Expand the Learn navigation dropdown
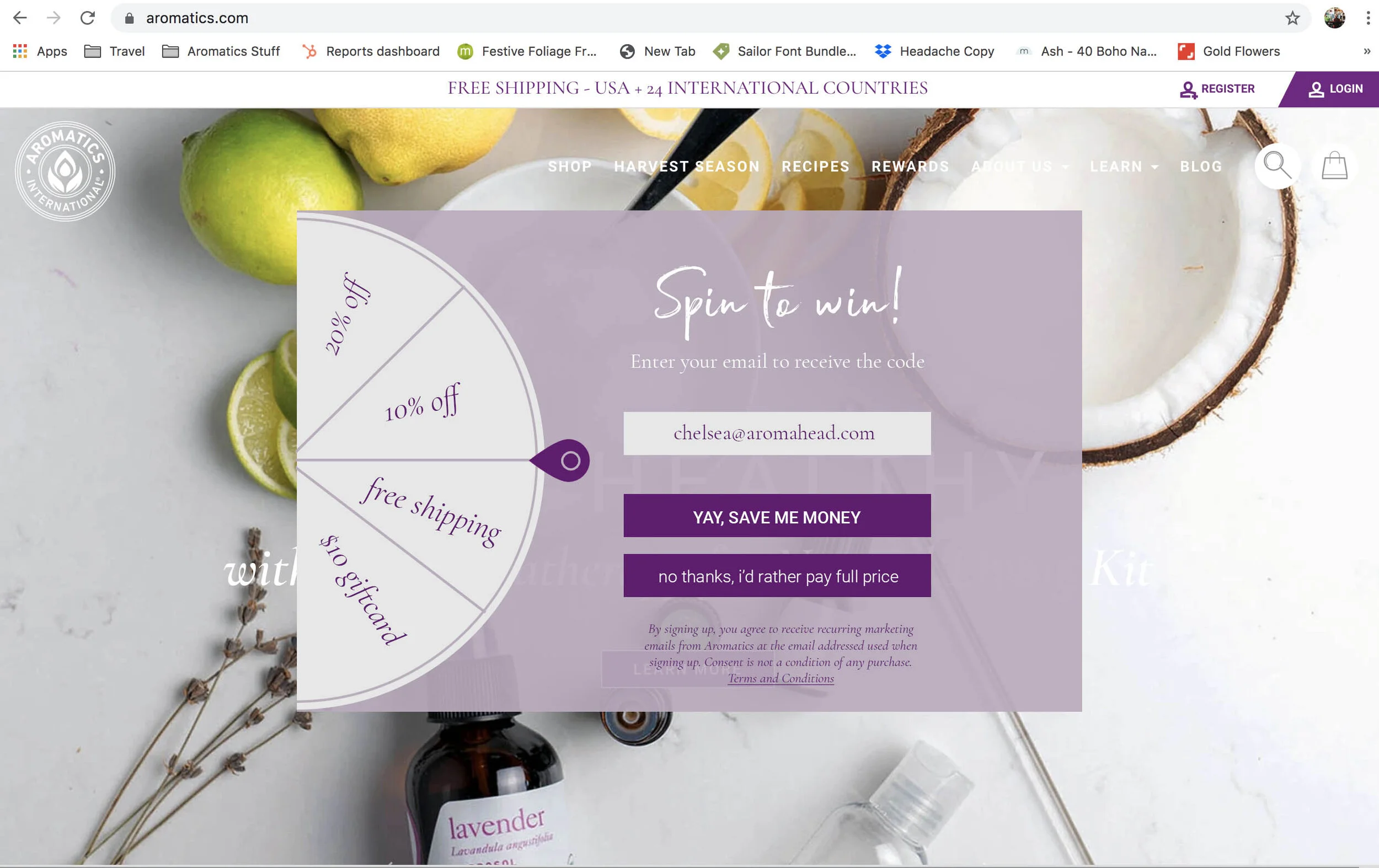 pos(1124,167)
